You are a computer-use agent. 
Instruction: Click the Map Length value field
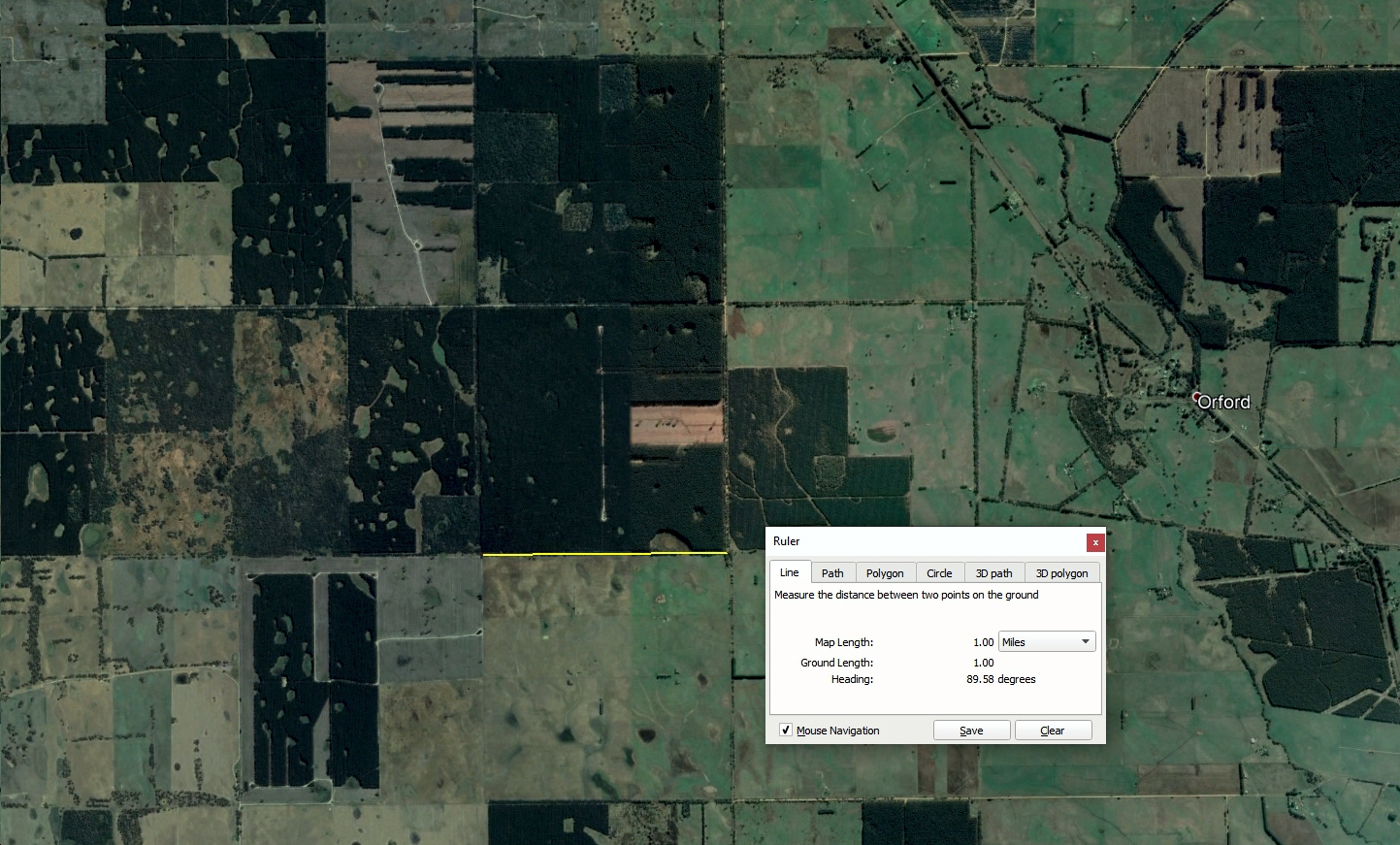coord(983,642)
